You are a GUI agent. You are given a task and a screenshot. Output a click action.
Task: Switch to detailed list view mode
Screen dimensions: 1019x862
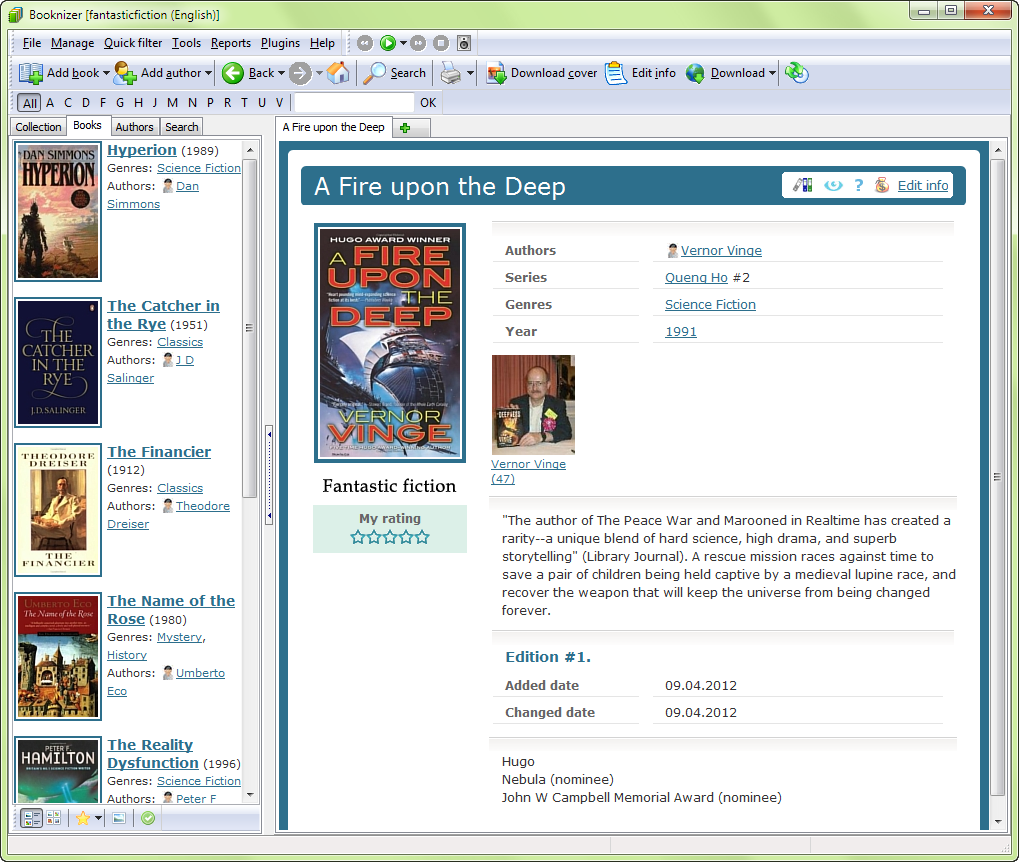pos(31,818)
